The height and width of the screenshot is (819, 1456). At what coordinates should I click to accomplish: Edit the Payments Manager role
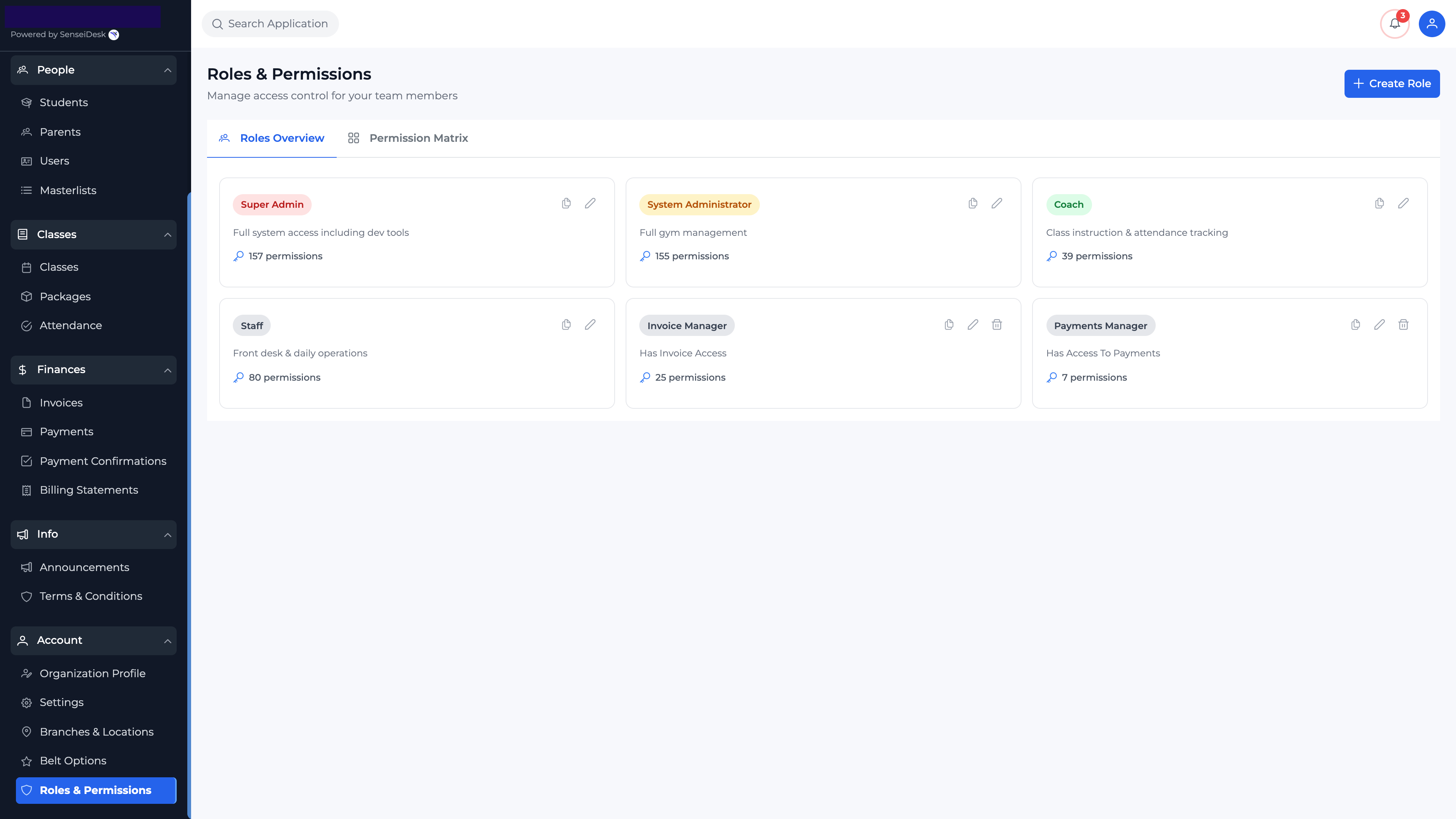tap(1379, 325)
